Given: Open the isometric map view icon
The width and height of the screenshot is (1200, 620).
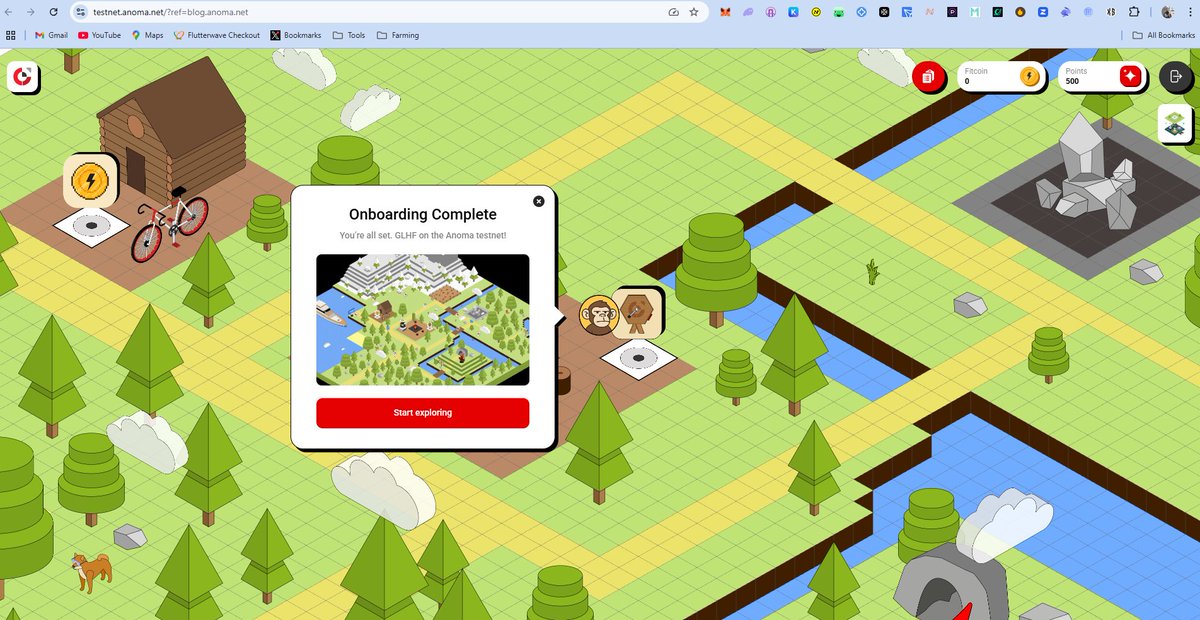Looking at the screenshot, I should point(1174,123).
